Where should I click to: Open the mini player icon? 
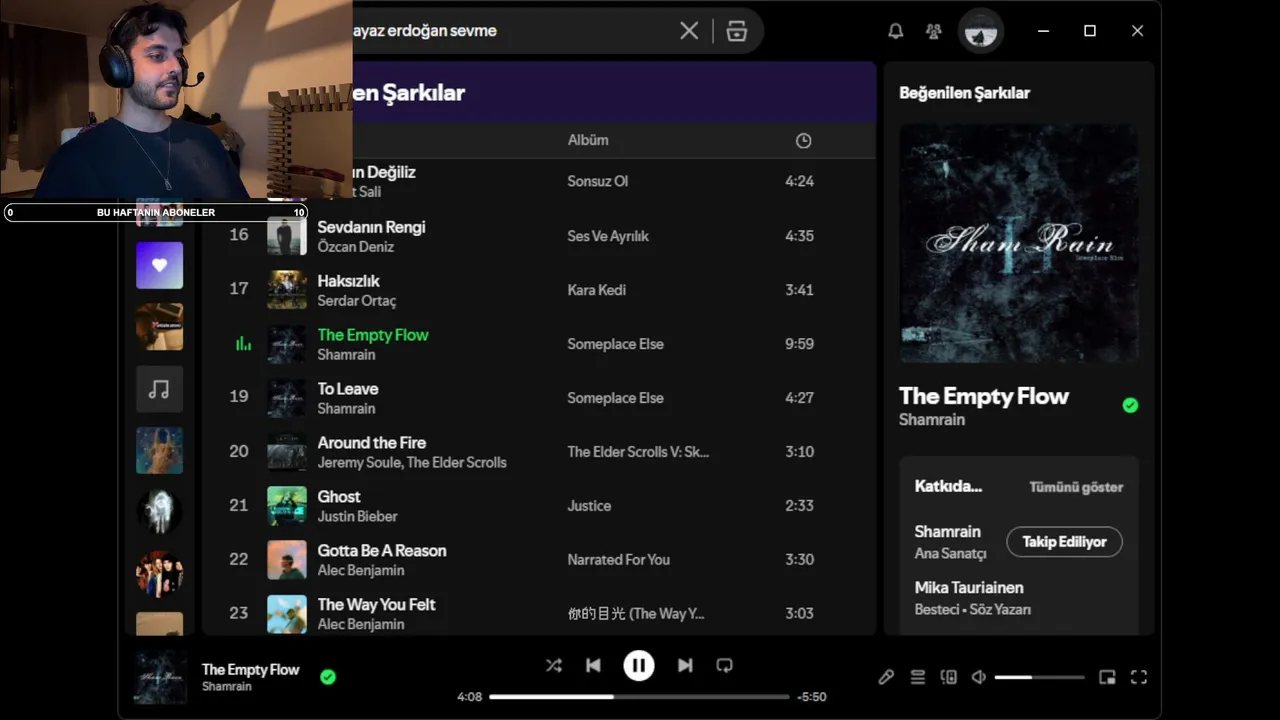(1107, 677)
